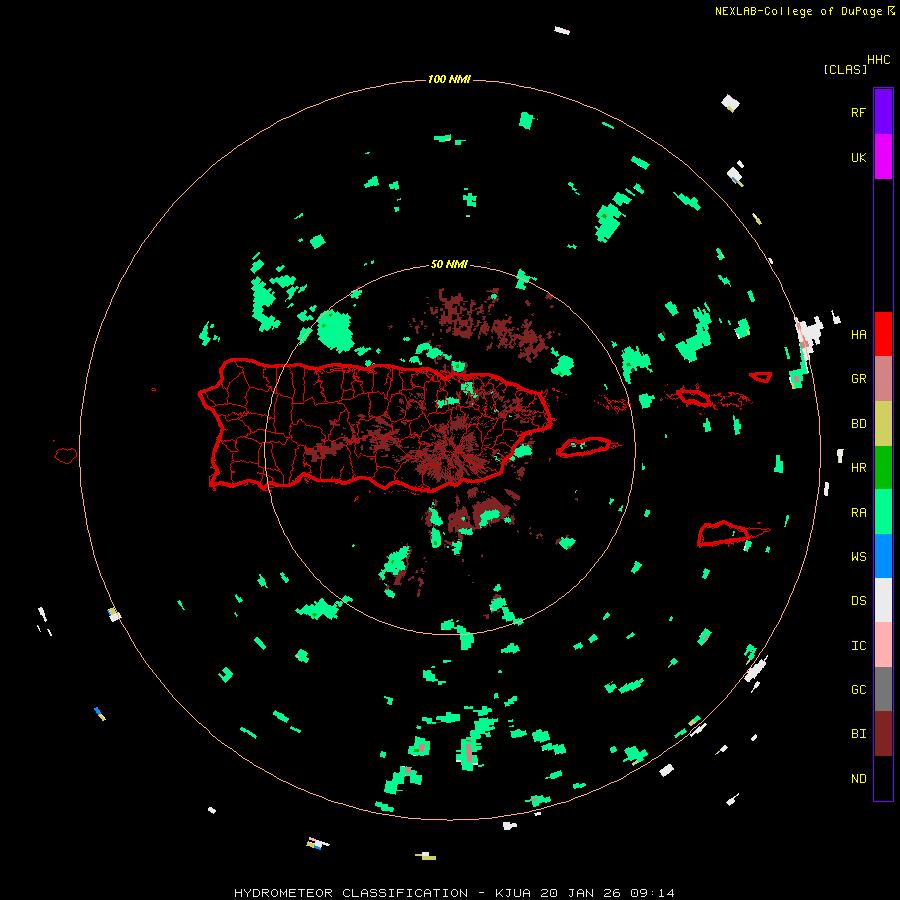This screenshot has width=900, height=900.
Task: Click the 'GC' legend label
Action: (x=858, y=690)
